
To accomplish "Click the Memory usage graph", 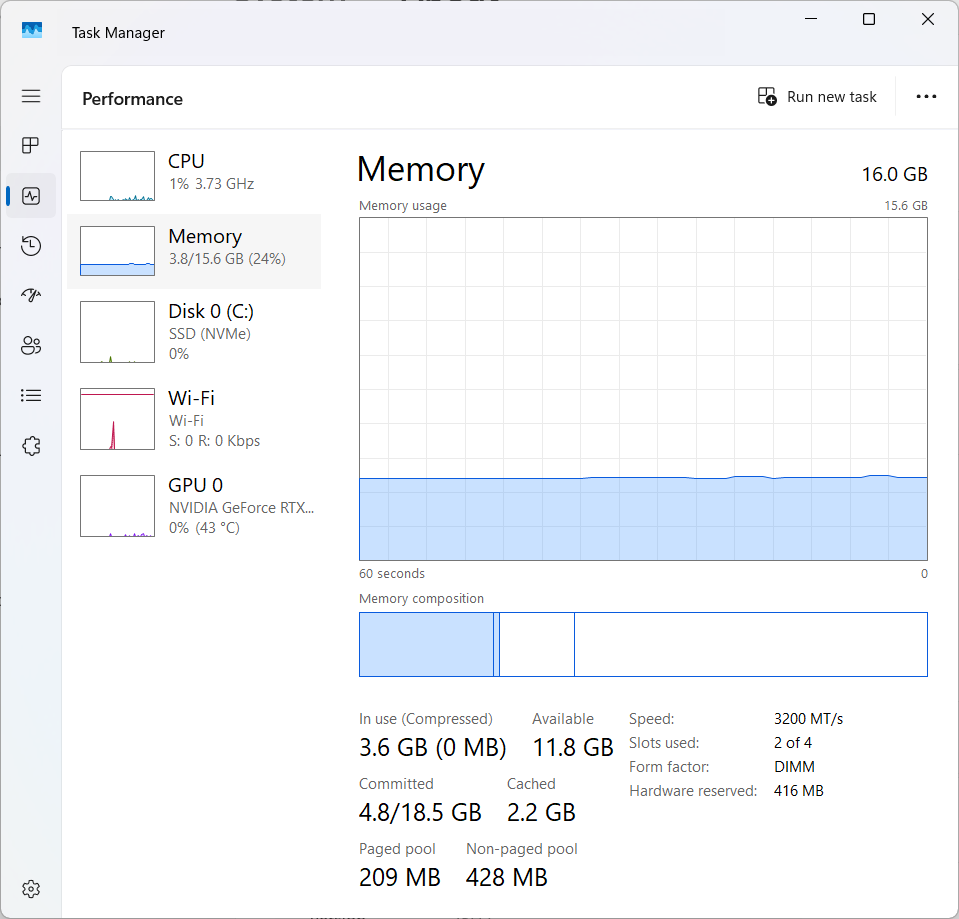I will coord(643,388).
